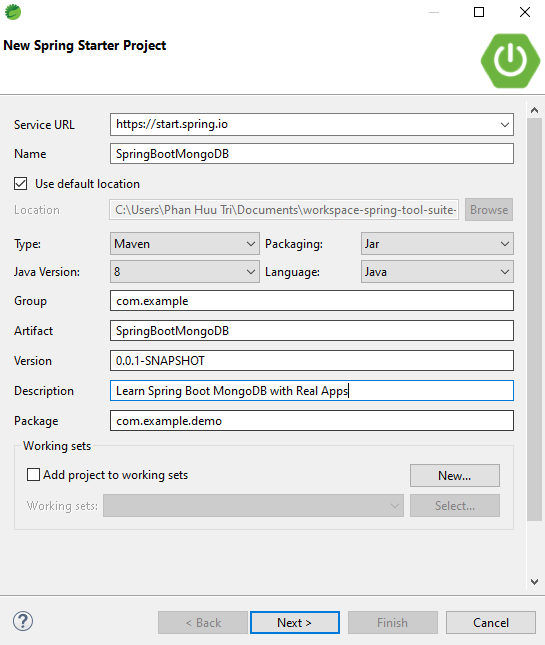Maximize the dialog window

click(479, 12)
